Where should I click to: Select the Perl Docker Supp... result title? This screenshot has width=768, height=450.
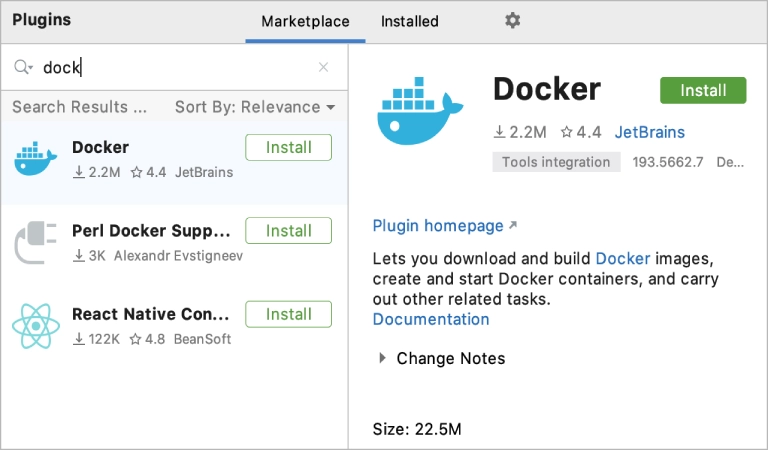151,231
